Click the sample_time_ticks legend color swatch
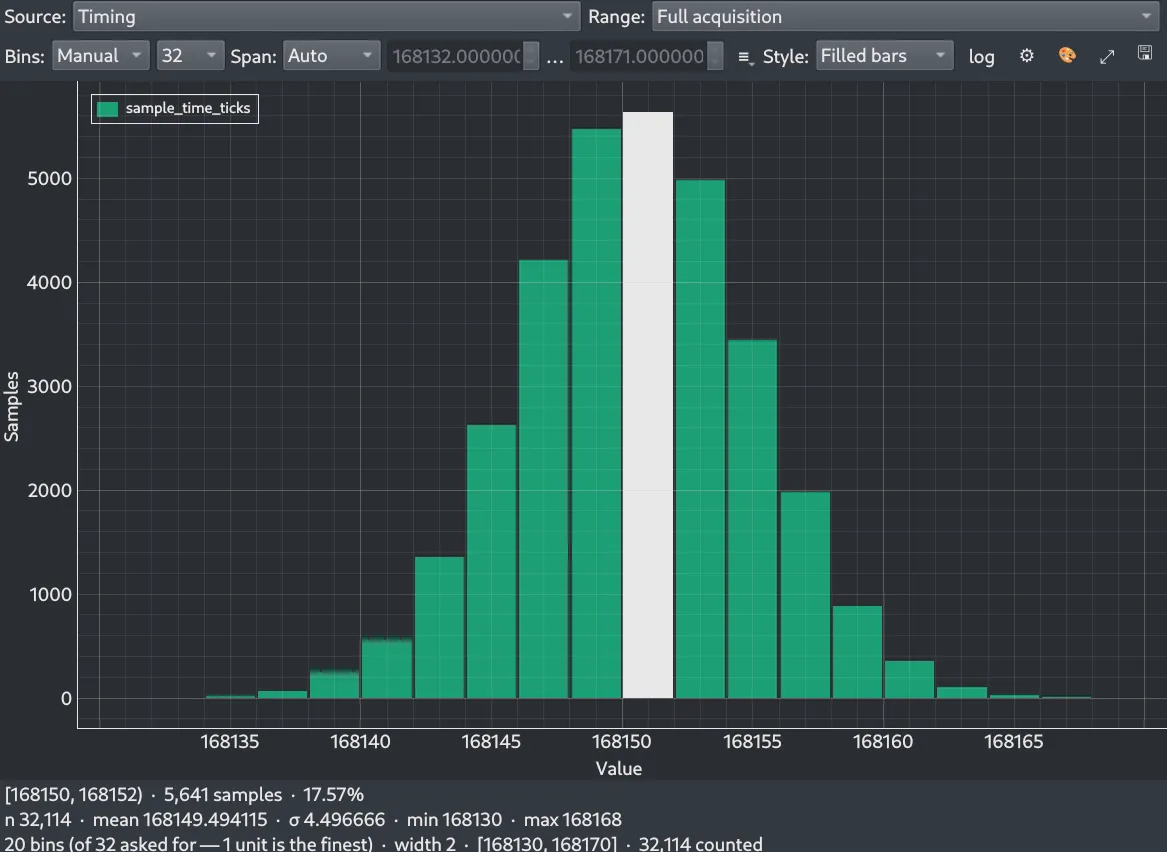The image size is (1167, 852). tap(108, 109)
